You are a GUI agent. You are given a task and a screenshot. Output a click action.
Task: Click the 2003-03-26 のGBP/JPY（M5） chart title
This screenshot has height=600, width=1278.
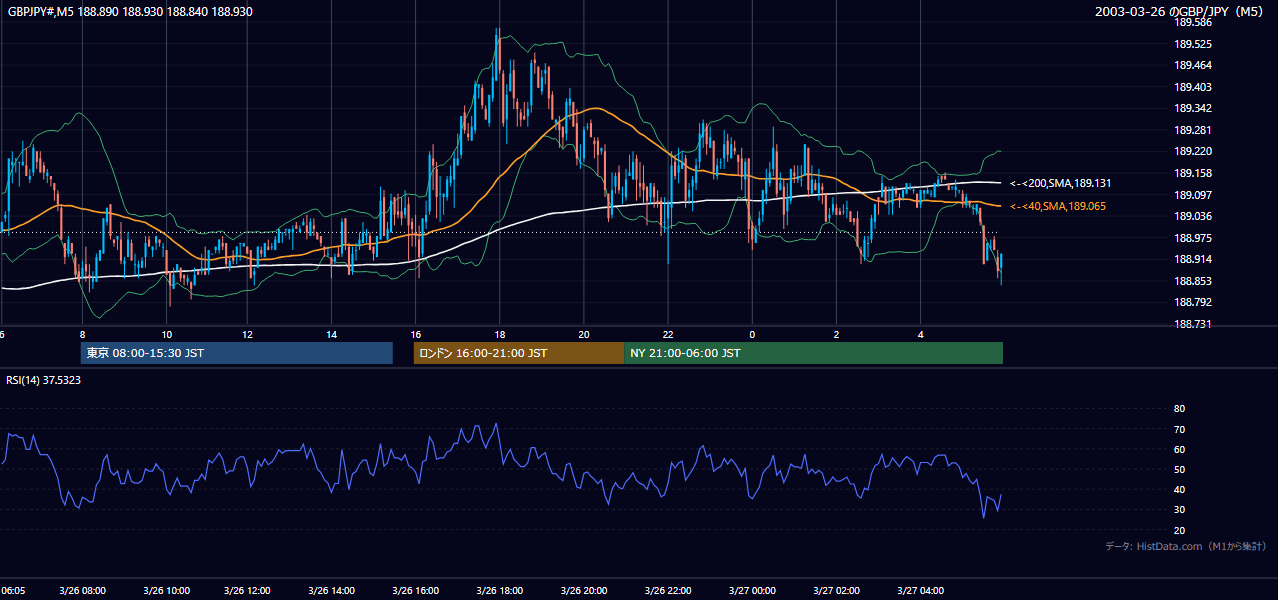pos(1181,11)
